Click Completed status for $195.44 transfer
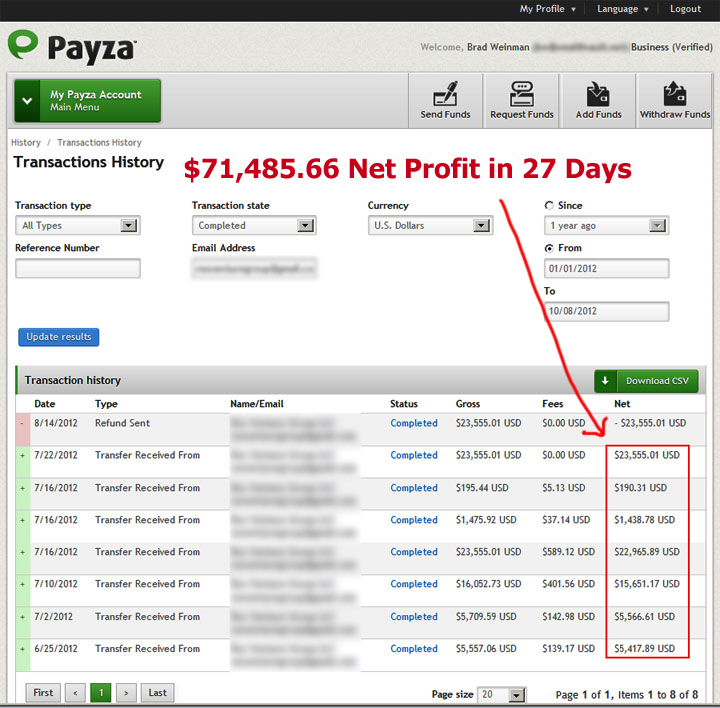The height and width of the screenshot is (708, 720). tap(414, 488)
